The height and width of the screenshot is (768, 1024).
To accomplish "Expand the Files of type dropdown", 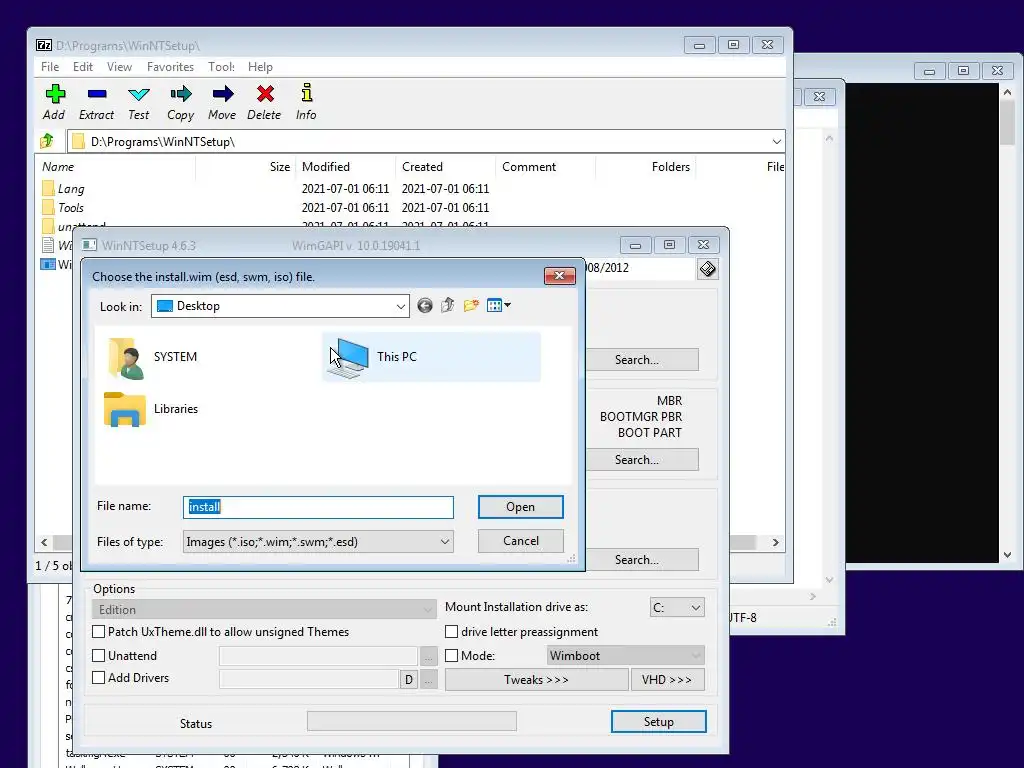I will [445, 541].
